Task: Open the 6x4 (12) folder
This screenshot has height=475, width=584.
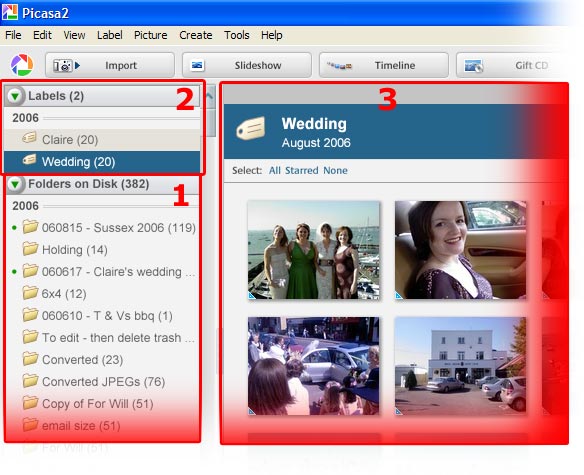Action: point(64,294)
